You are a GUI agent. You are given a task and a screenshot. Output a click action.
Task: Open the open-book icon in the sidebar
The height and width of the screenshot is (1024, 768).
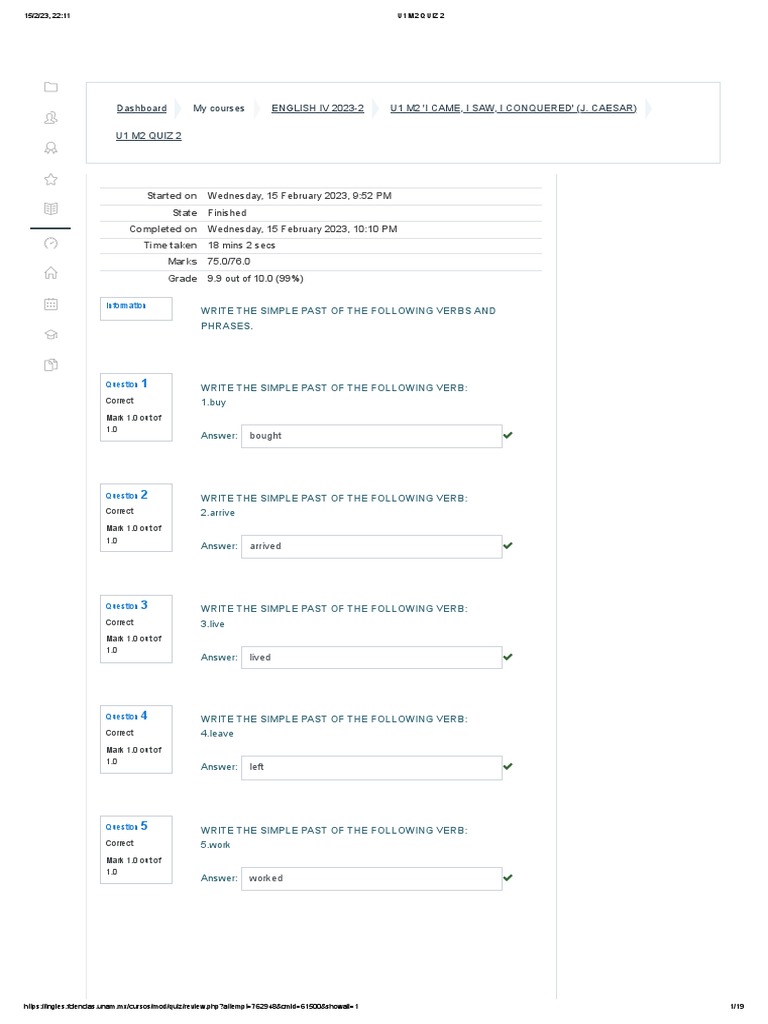click(51, 209)
